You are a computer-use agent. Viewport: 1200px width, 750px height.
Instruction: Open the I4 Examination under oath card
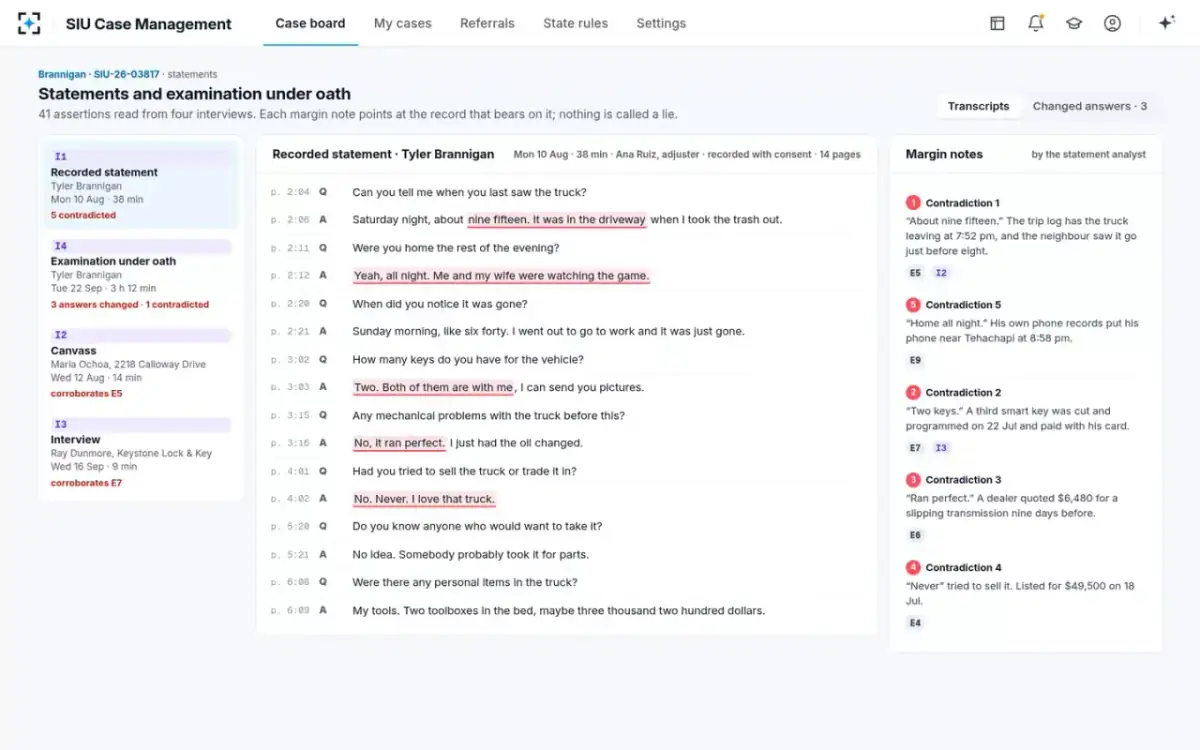click(x=141, y=274)
